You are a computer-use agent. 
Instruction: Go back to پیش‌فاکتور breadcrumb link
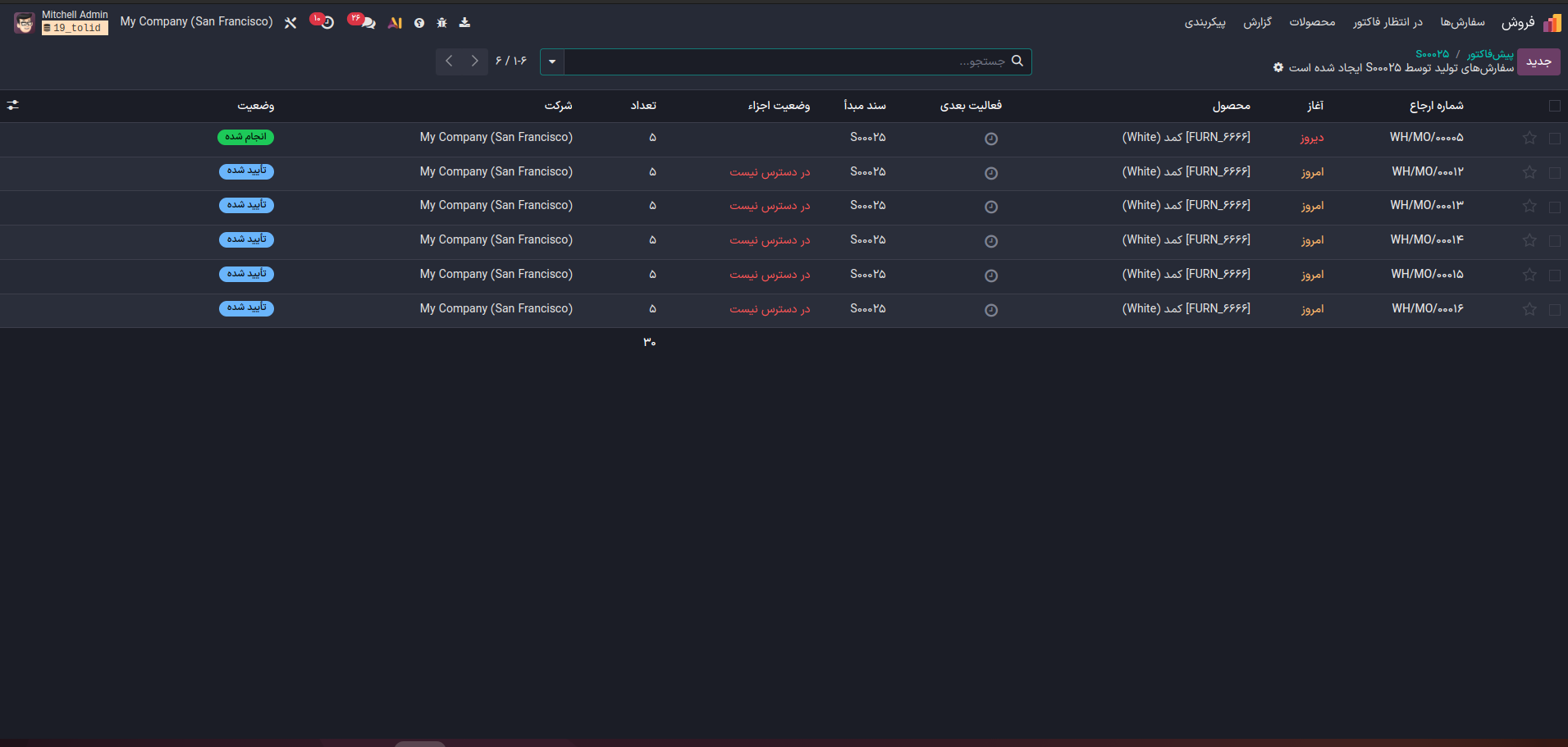tap(1490, 54)
